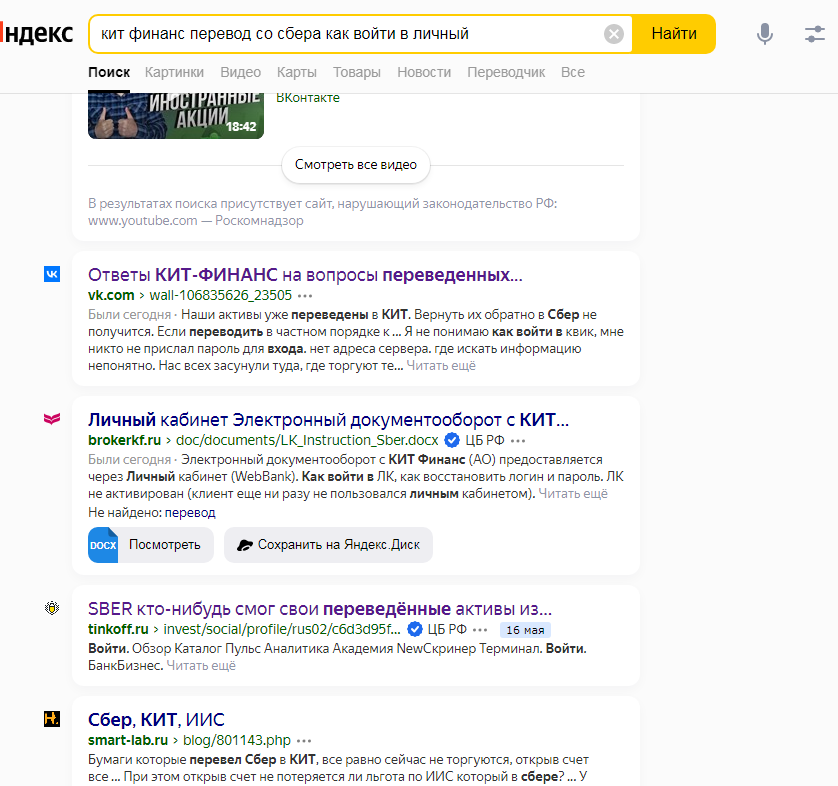This screenshot has height=786, width=838.
Task: Click verified badge next to brokerkf.ru ЦБ РФ
Action: 452,440
